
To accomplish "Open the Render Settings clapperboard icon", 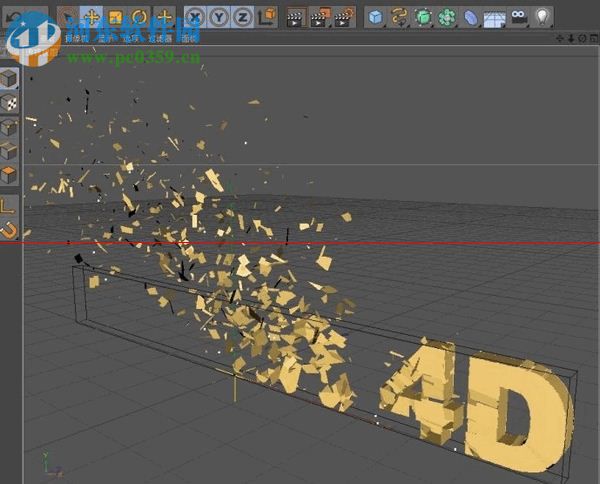I will pyautogui.click(x=344, y=18).
